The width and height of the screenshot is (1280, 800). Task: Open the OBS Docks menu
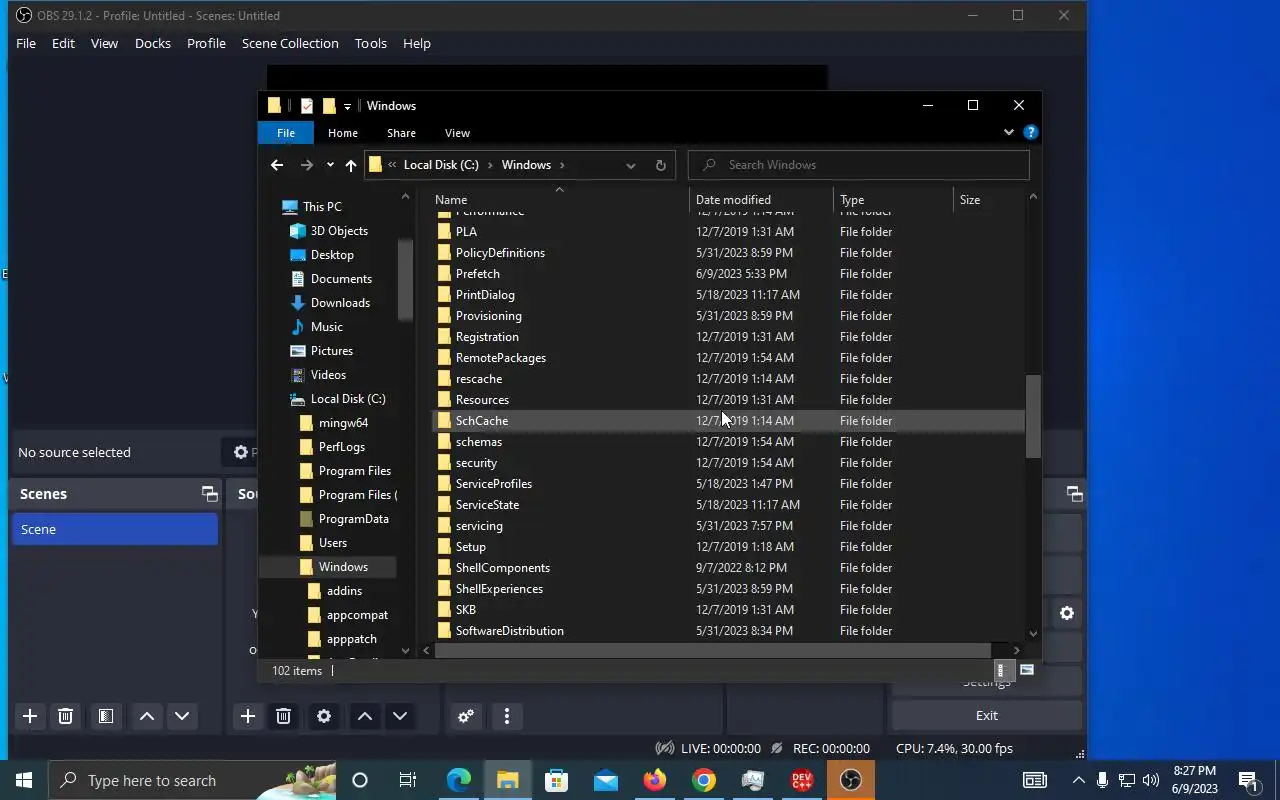coord(153,43)
